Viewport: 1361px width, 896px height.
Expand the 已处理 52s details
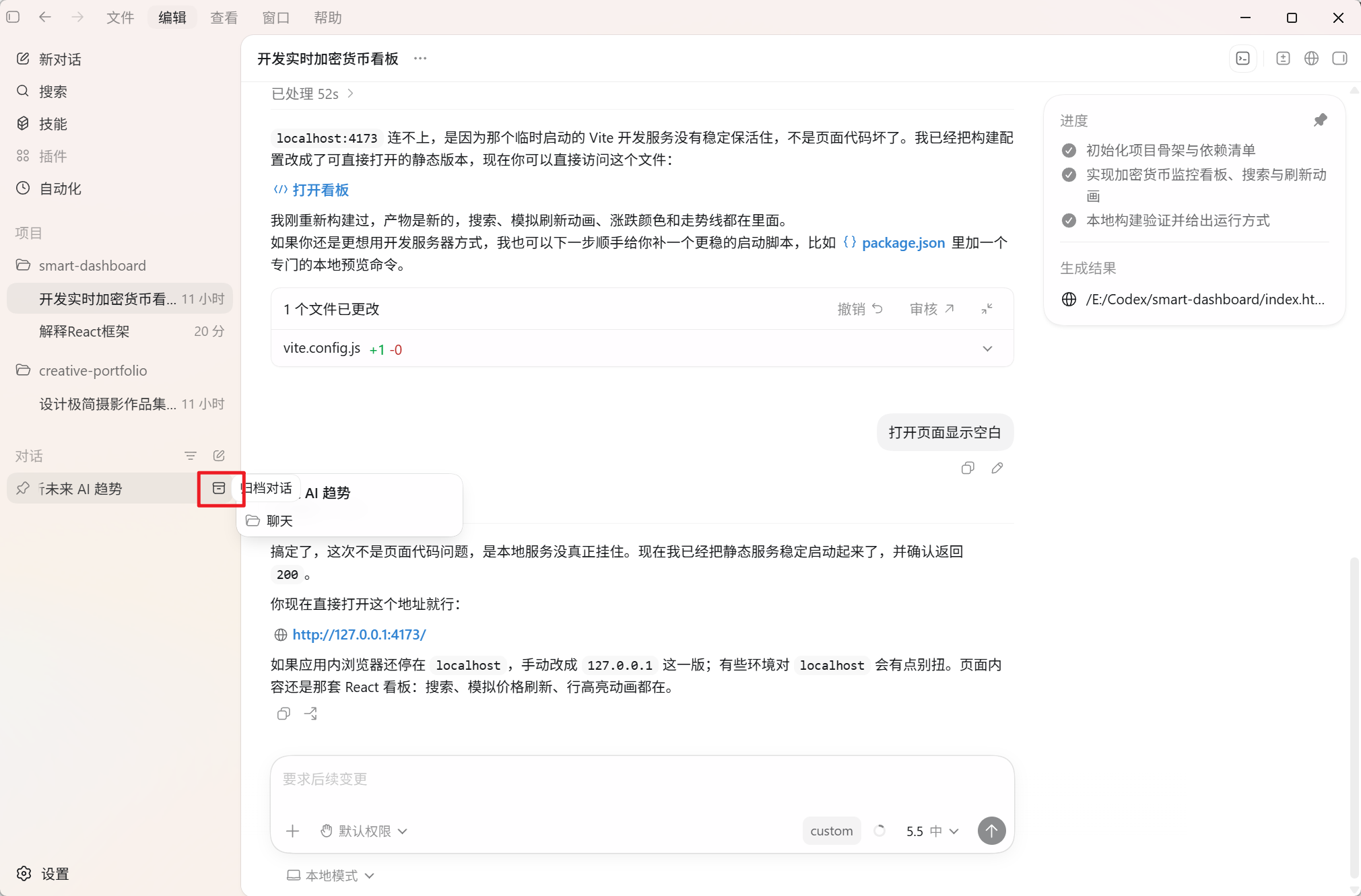coord(312,94)
